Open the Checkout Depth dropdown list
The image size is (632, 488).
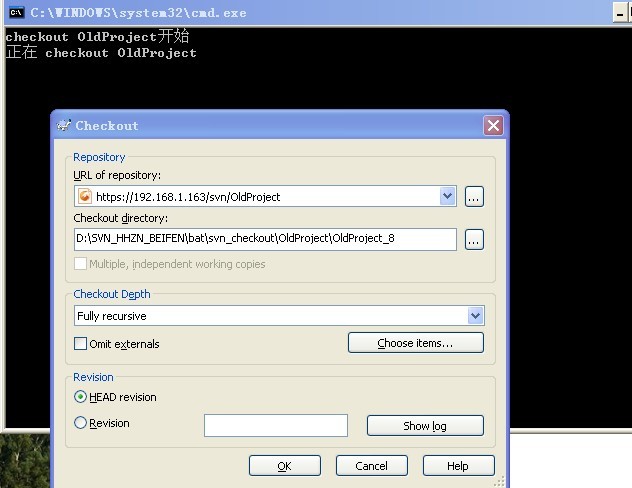(x=475, y=316)
